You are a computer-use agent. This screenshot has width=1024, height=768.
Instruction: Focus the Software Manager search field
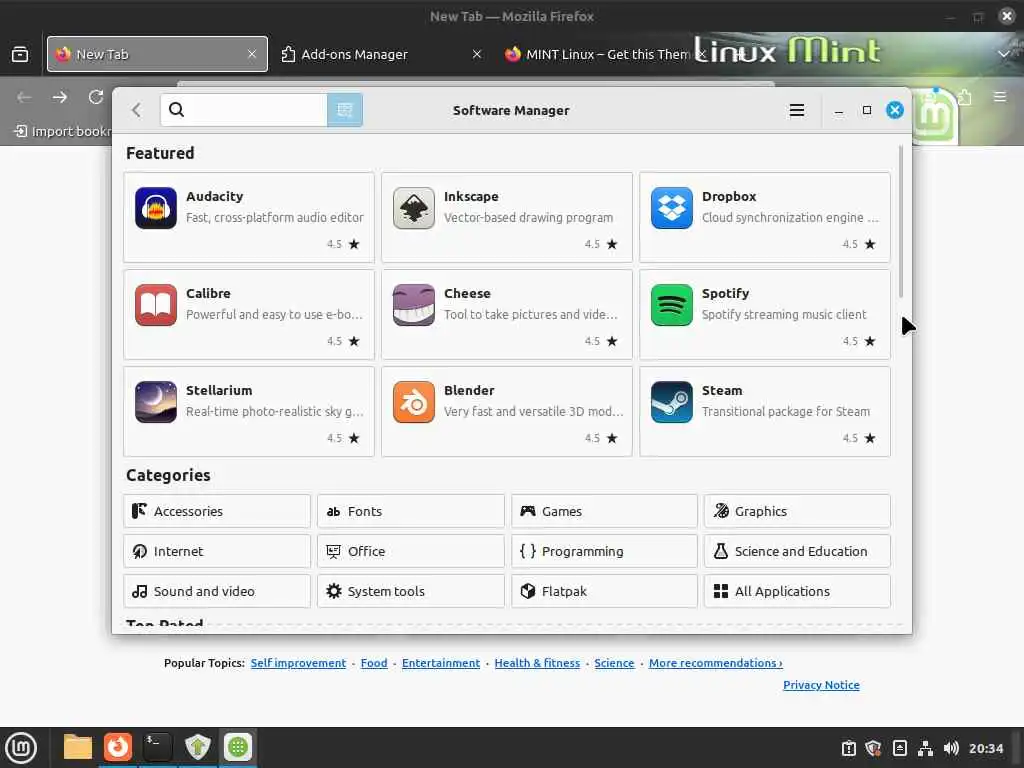click(x=244, y=110)
